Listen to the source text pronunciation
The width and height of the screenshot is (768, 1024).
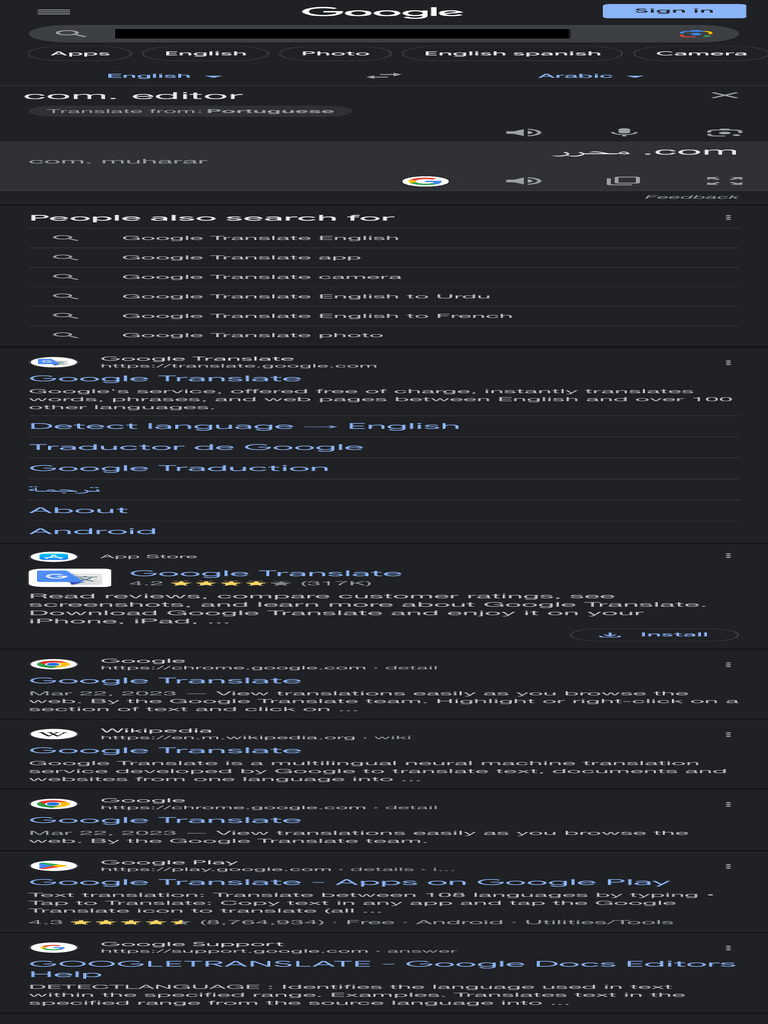coord(524,133)
